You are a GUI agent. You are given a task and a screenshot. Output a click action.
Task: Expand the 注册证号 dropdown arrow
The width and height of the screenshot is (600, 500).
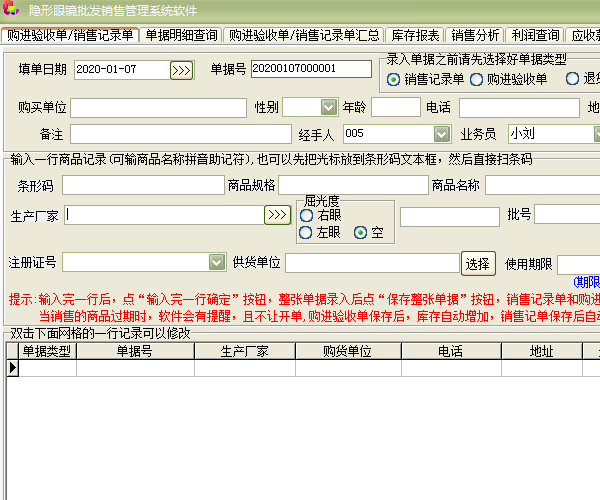pyautogui.click(x=217, y=262)
